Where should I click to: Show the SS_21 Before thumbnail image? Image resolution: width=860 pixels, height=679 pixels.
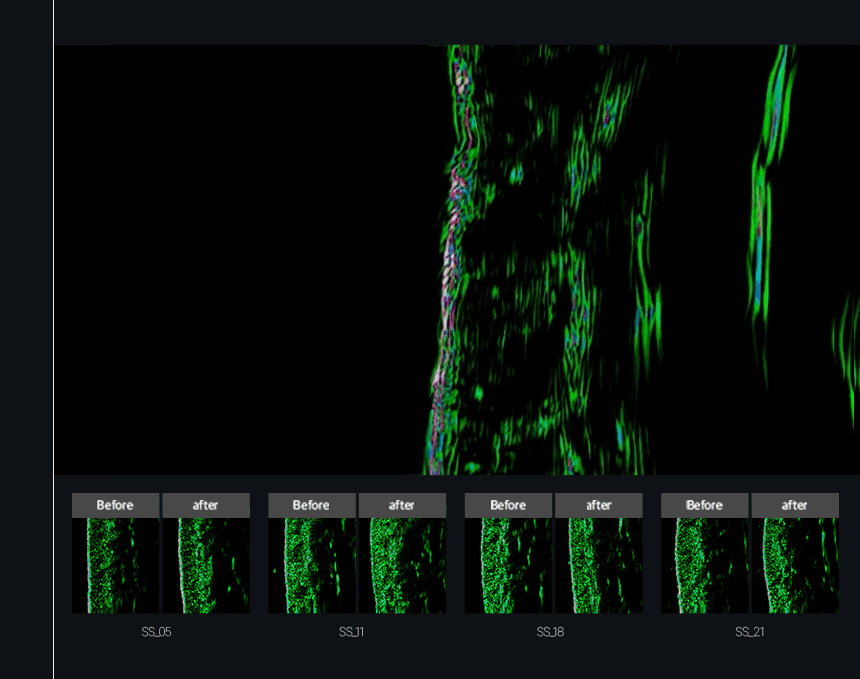coord(704,565)
